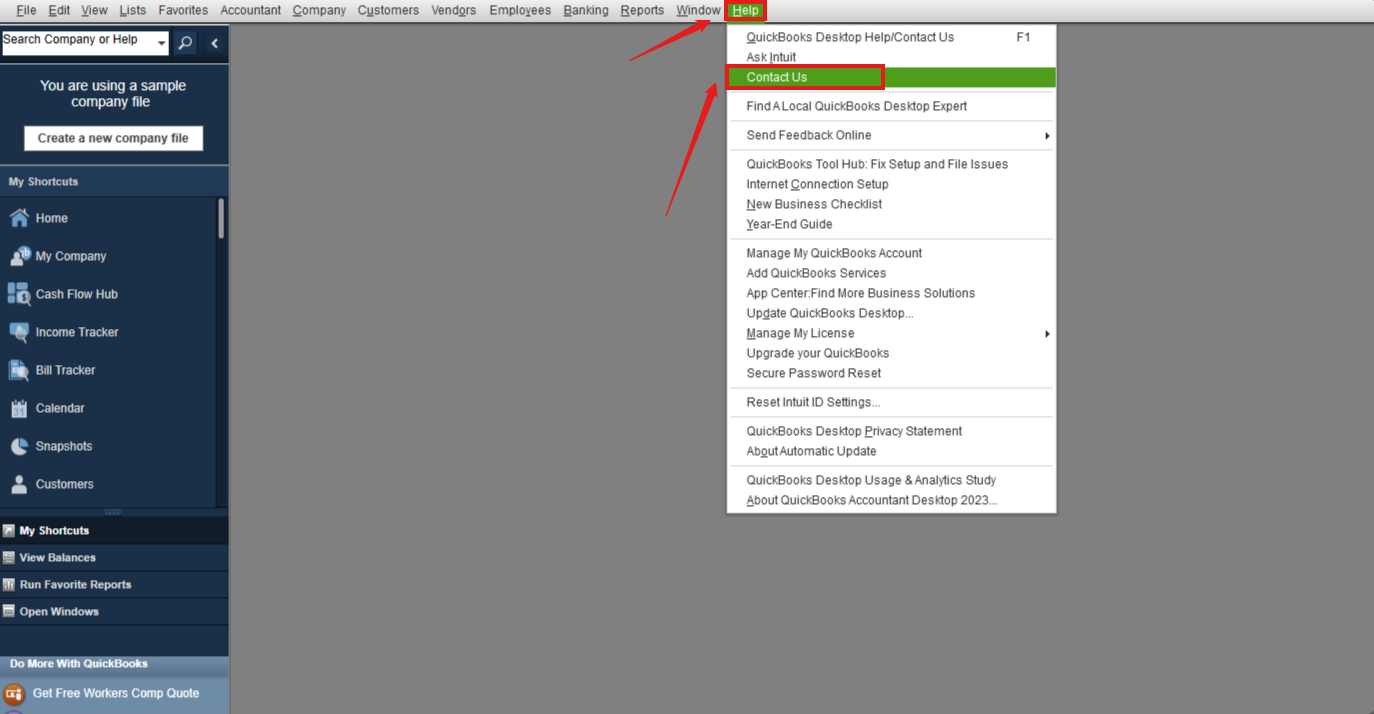1374x714 pixels.
Task: Click the View Balances section icon
Action: coord(9,558)
